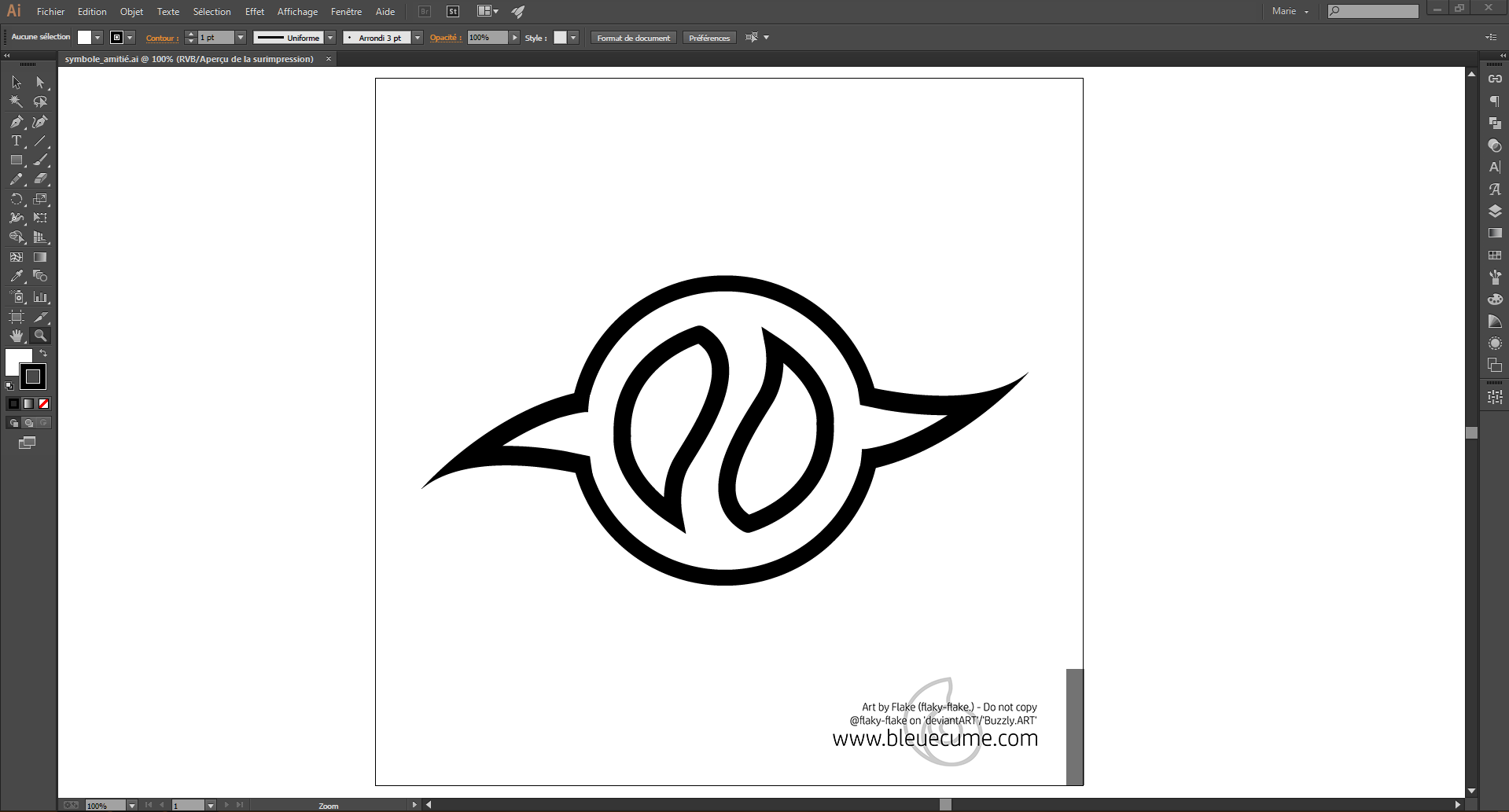Click the Stroke color box in toolbox
The image size is (1509, 812).
click(33, 377)
